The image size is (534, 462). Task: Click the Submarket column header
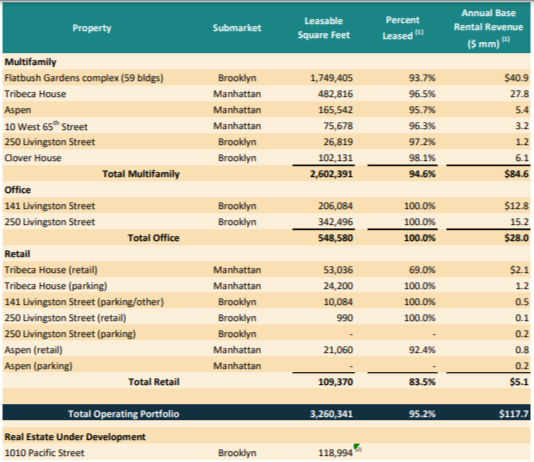tap(237, 28)
